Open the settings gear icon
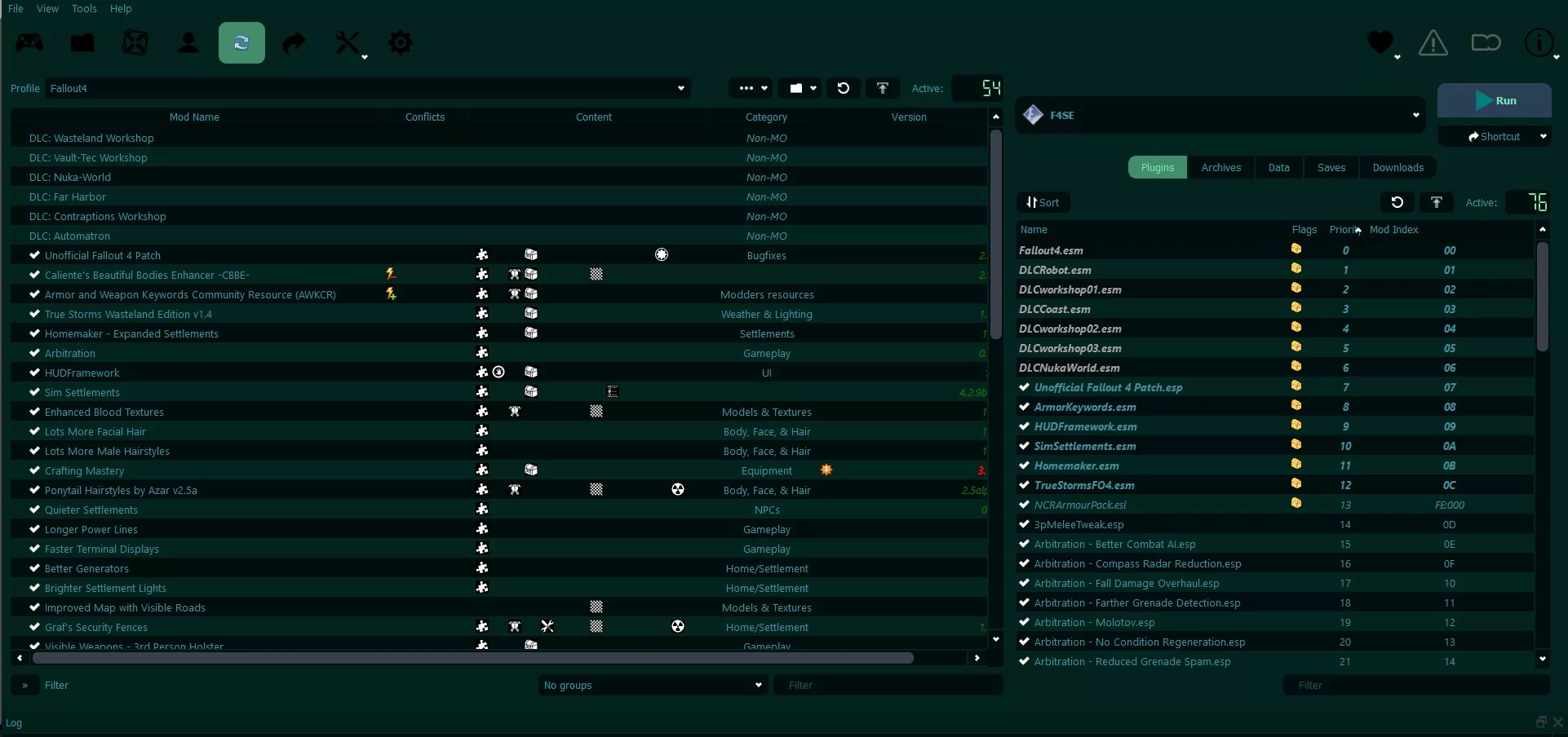 (401, 42)
